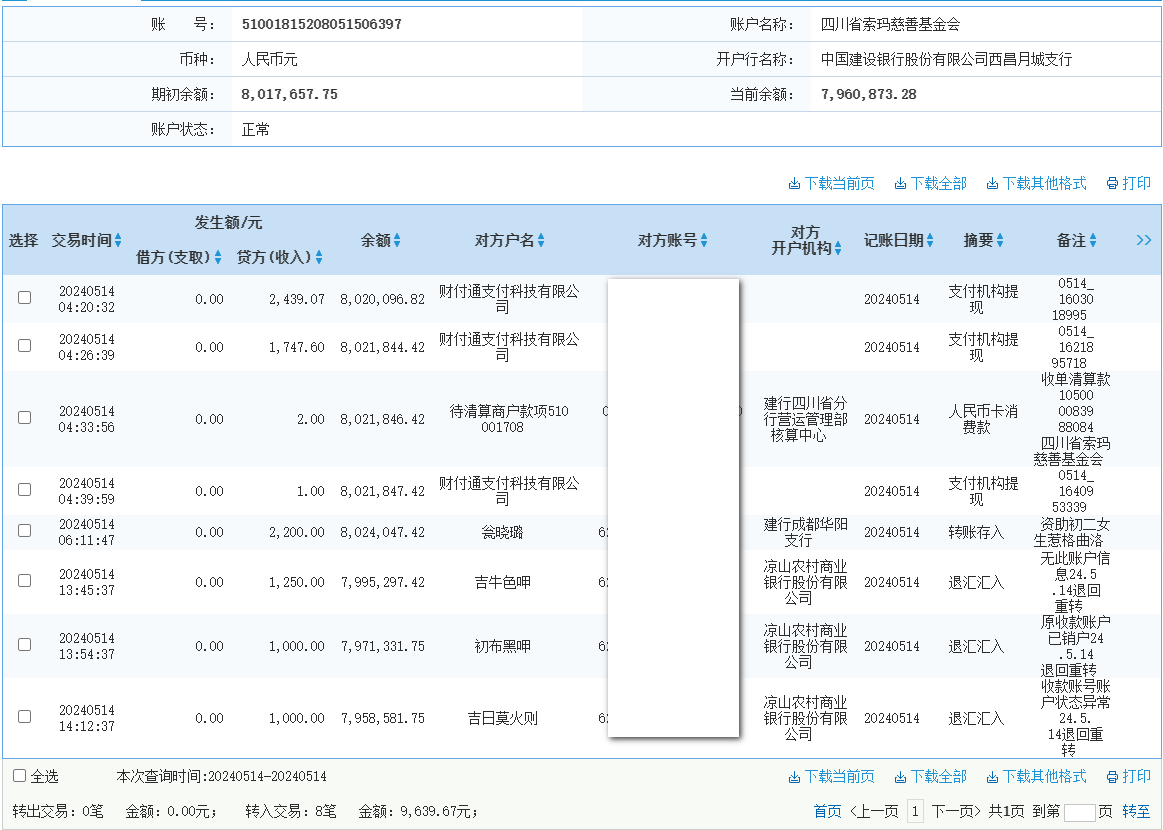Click the 选择 column header
This screenshot has height=830, width=1163.
23,240
